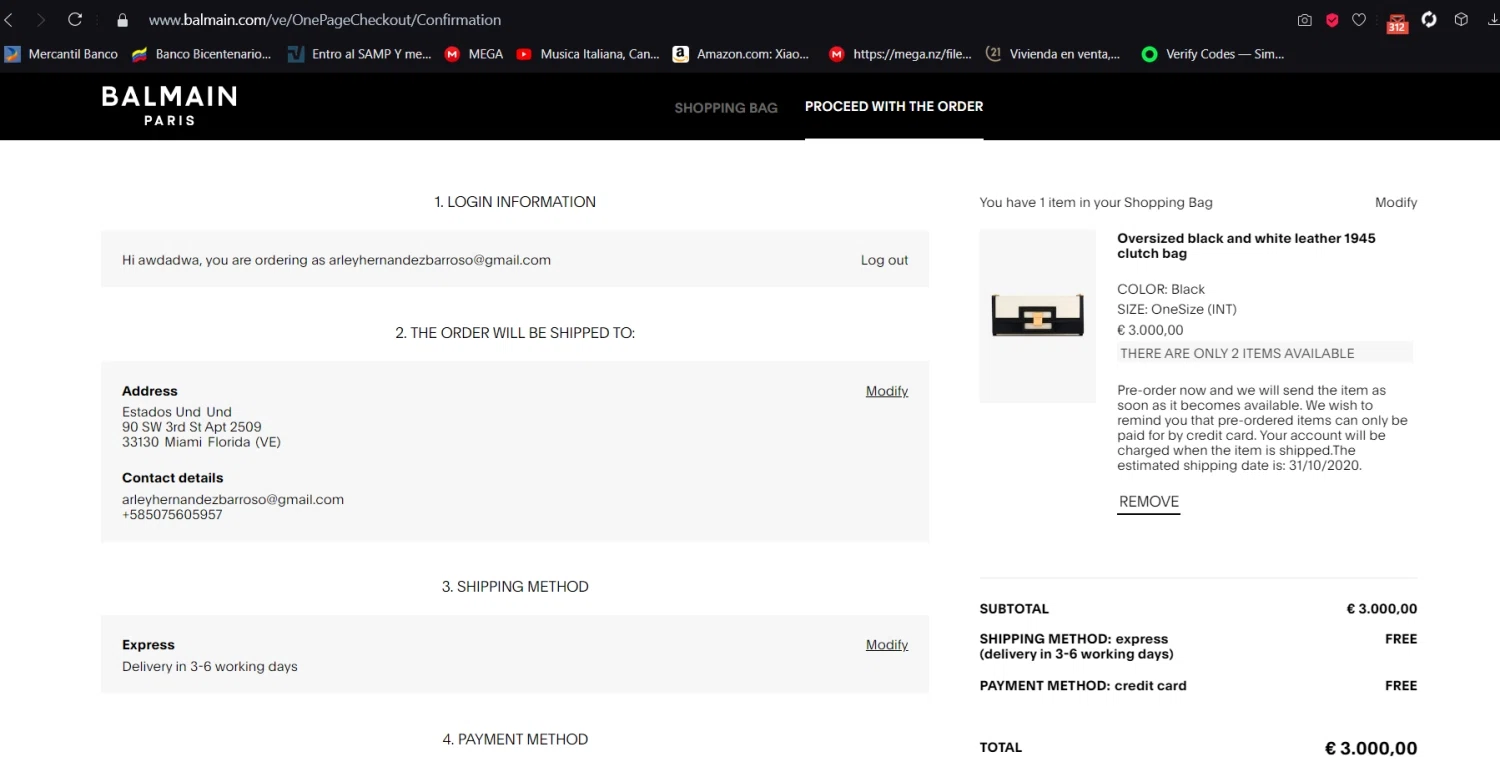
Task: Reload the page with the refresh icon
Action: click(75, 19)
